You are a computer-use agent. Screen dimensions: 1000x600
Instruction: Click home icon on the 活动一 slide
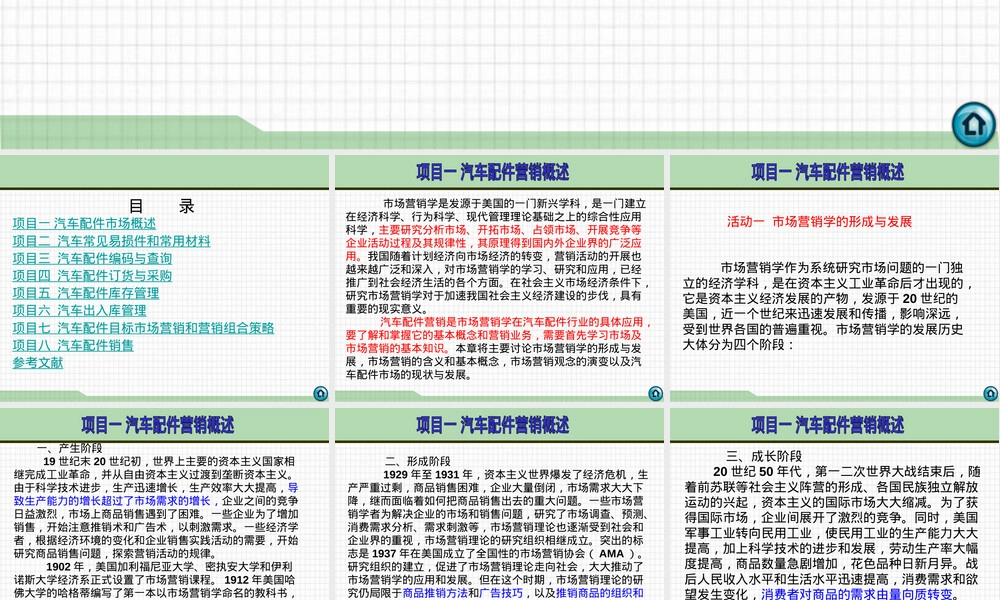coord(990,393)
